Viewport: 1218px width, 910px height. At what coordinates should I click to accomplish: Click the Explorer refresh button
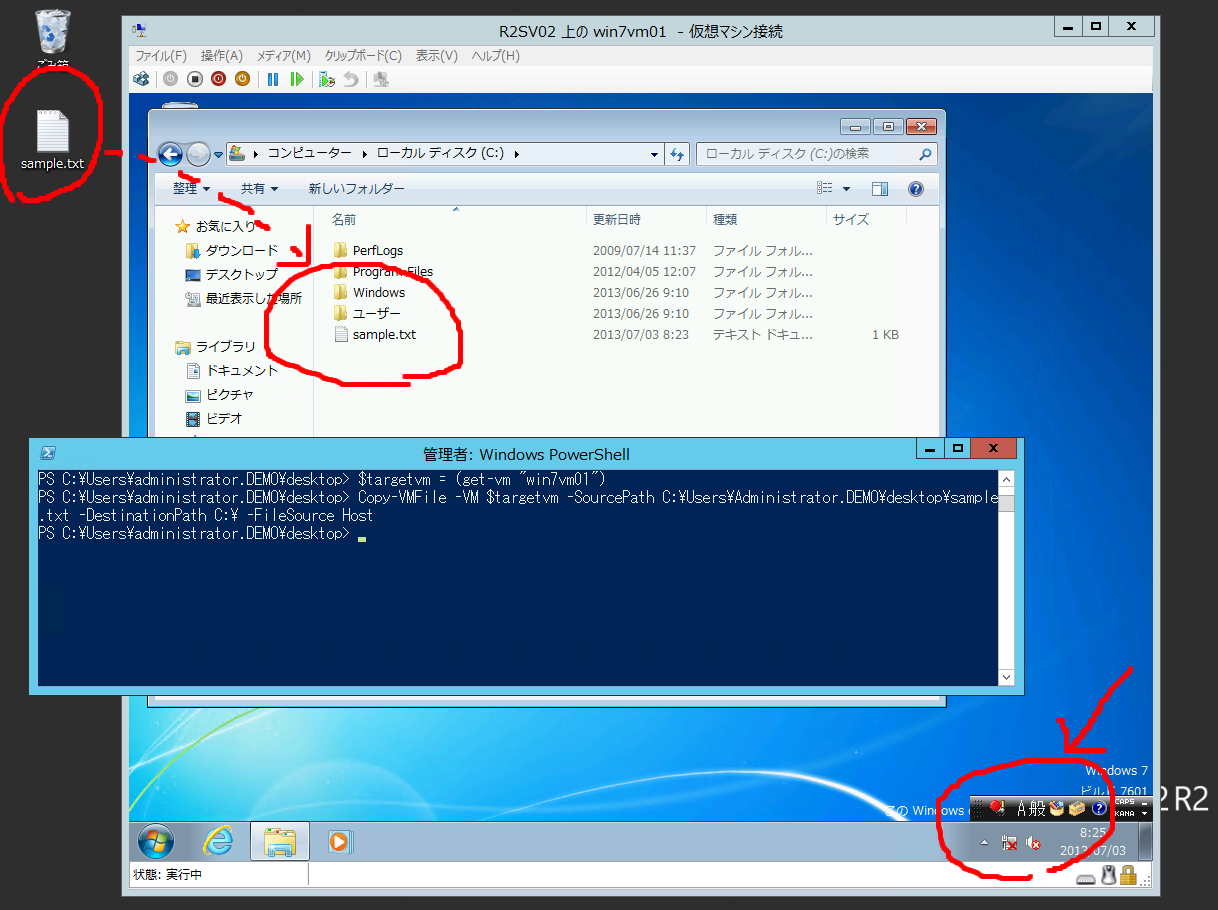point(677,154)
